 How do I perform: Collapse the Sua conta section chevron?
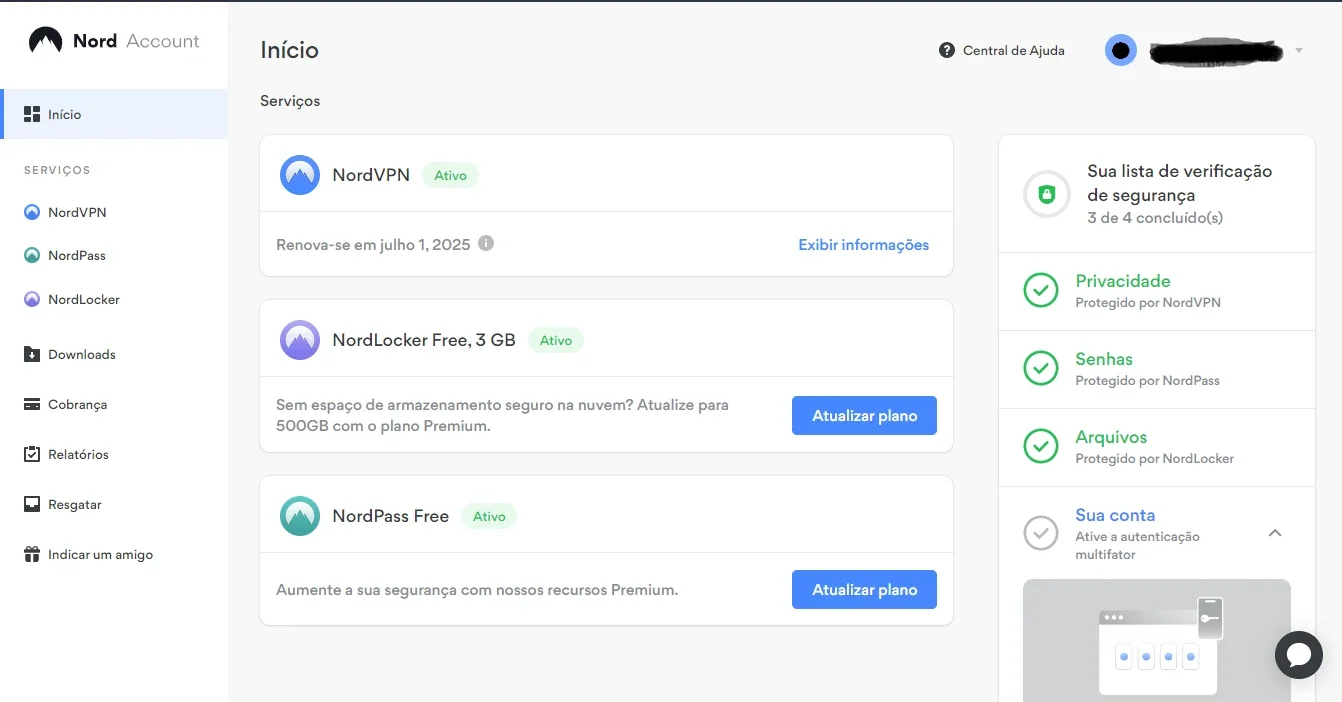pos(1275,533)
